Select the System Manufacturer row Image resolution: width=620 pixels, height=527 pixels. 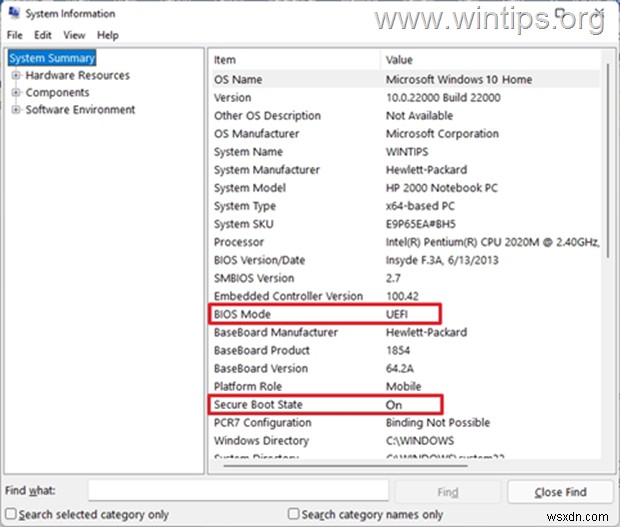tap(405, 170)
